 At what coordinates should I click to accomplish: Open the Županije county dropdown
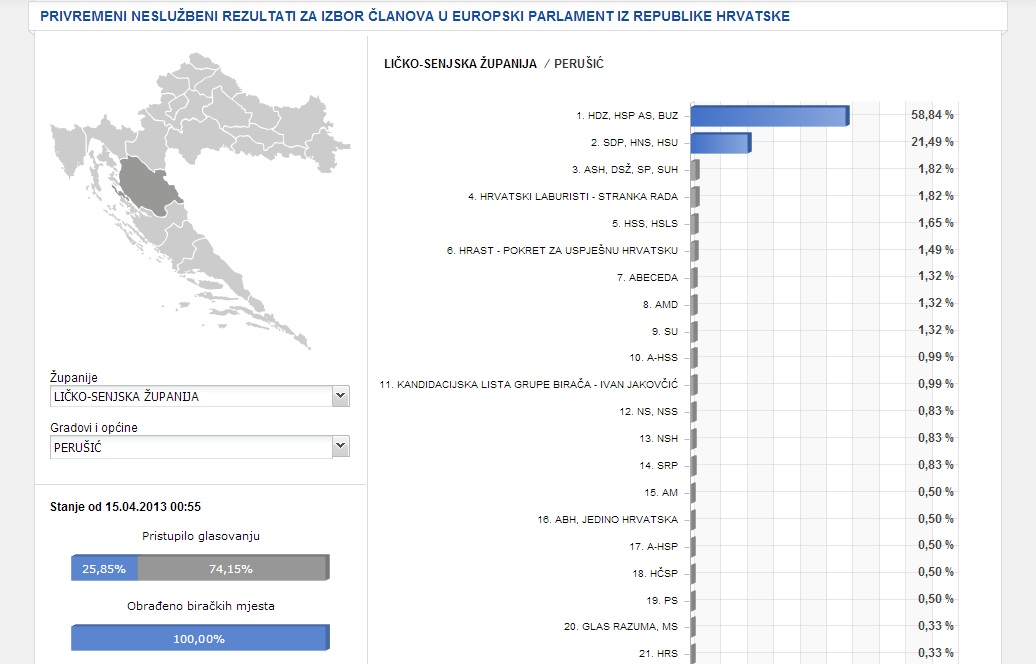200,396
